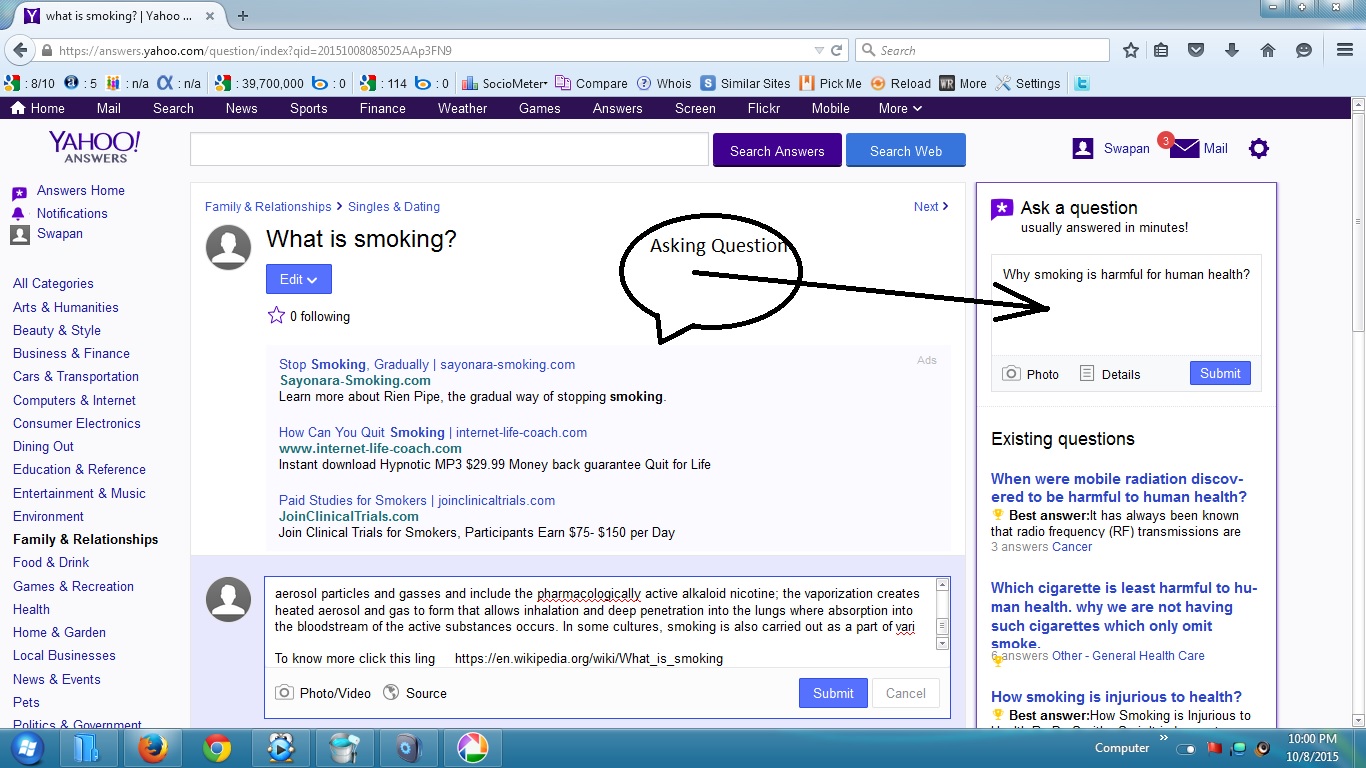1366x768 pixels.
Task: Open Picasa icon in the taskbar
Action: pos(473,748)
